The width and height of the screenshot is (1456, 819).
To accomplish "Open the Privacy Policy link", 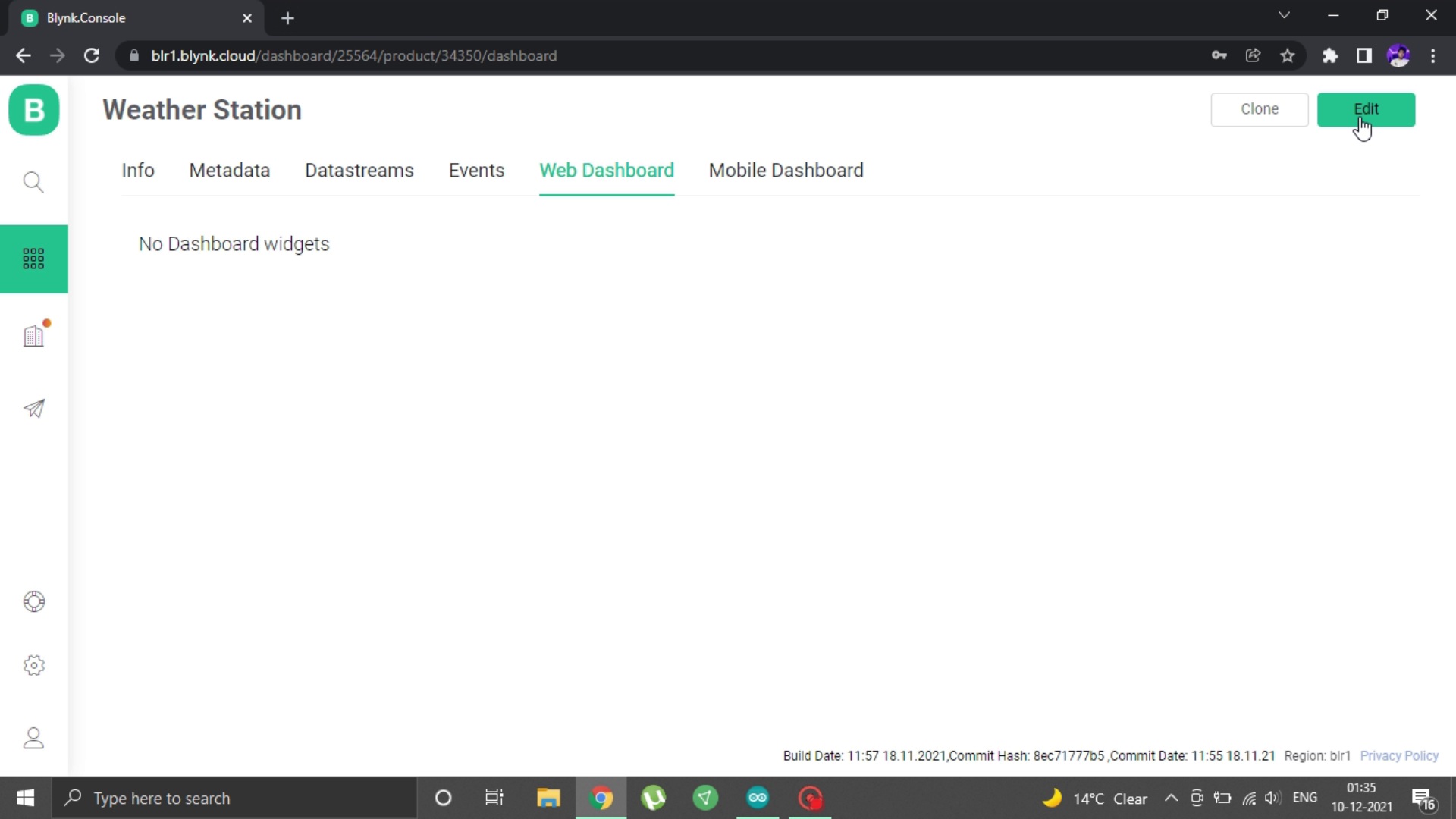I will pos(1398,755).
